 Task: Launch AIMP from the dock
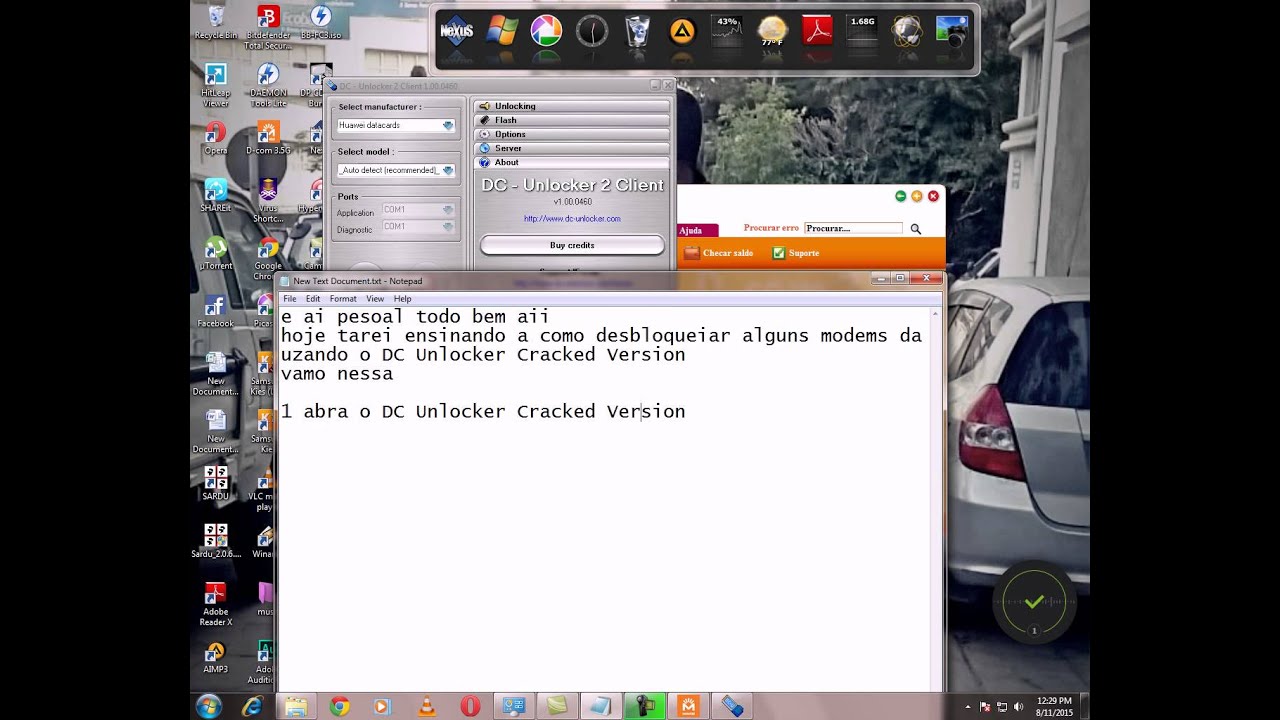click(682, 31)
